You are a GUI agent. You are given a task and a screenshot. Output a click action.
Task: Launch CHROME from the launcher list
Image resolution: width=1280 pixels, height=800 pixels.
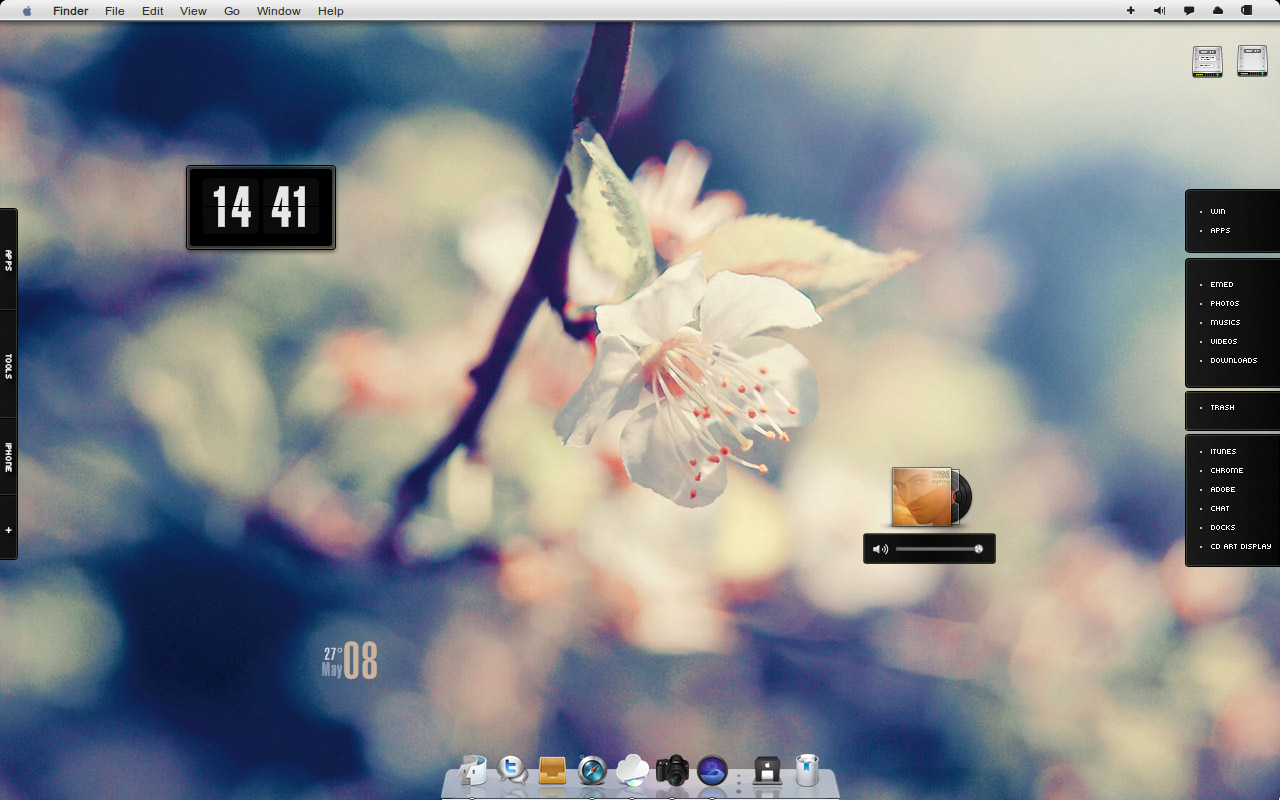(x=1227, y=471)
